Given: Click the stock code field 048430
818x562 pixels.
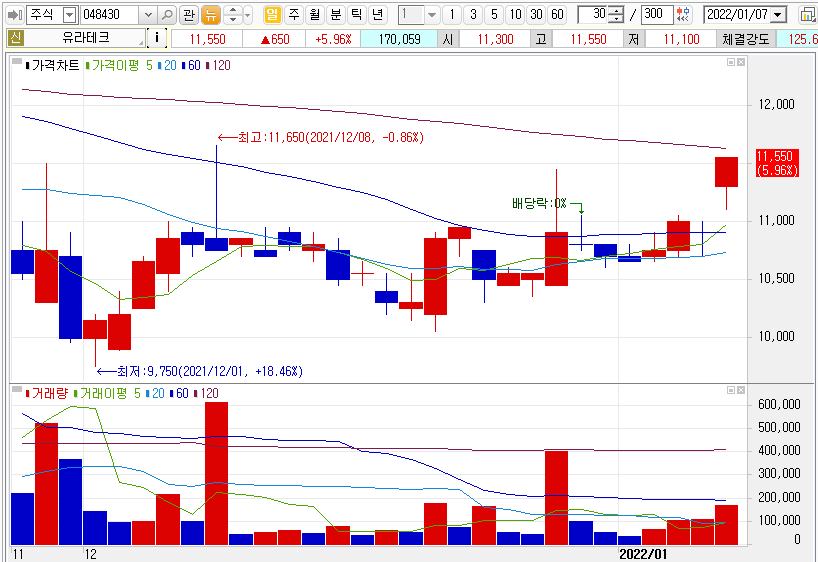Looking at the screenshot, I should (110, 15).
